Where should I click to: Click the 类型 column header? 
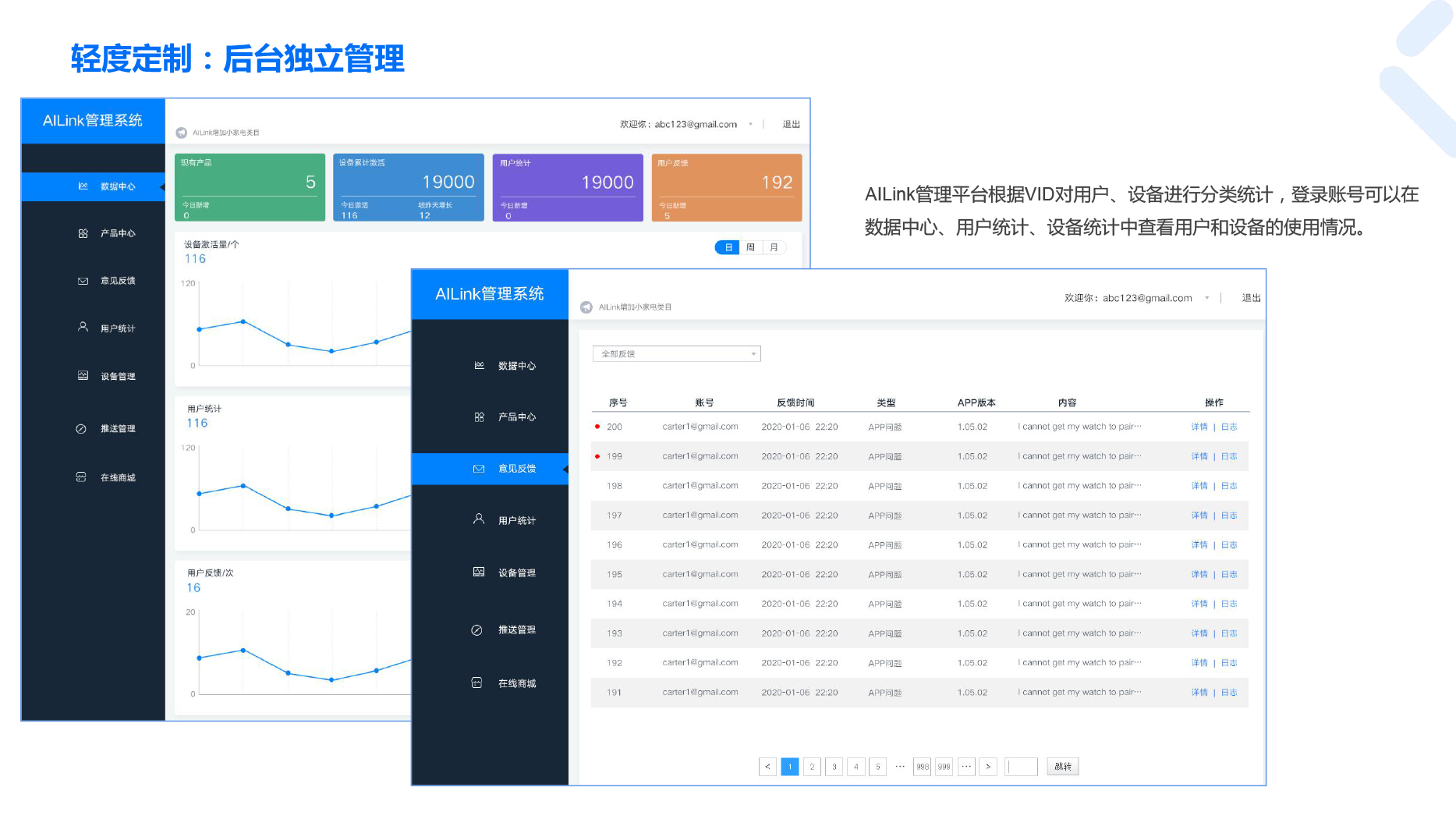[886, 402]
